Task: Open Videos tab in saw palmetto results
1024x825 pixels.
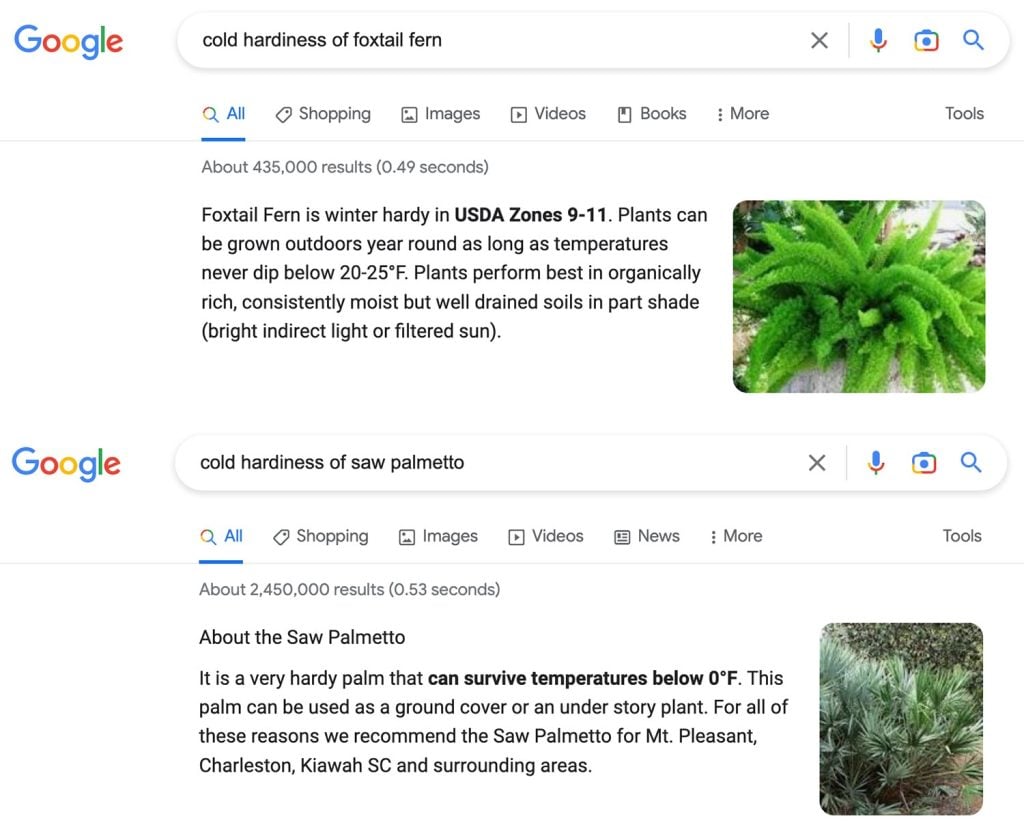Action: pos(546,537)
